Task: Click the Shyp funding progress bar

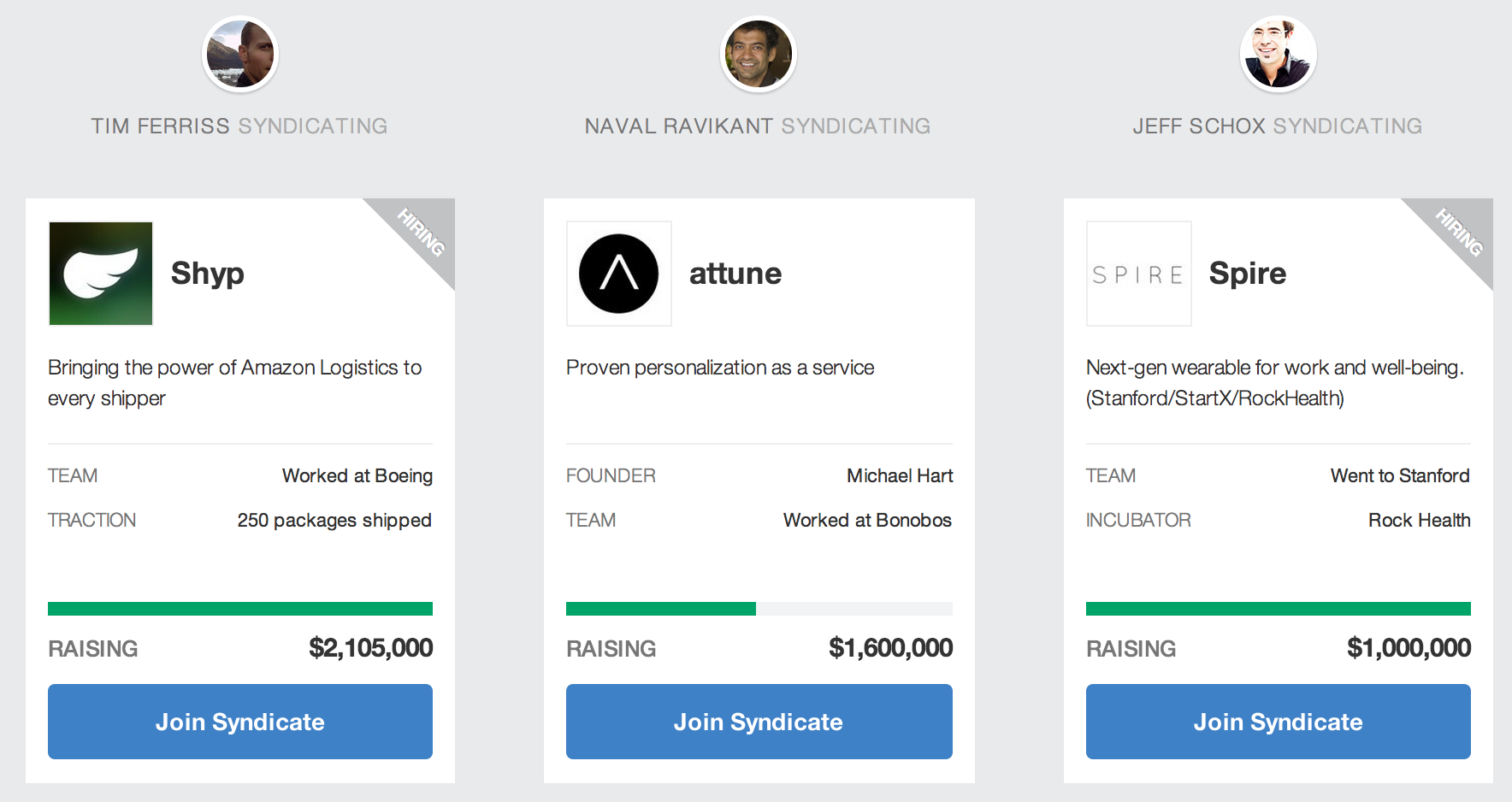Action: (x=240, y=609)
